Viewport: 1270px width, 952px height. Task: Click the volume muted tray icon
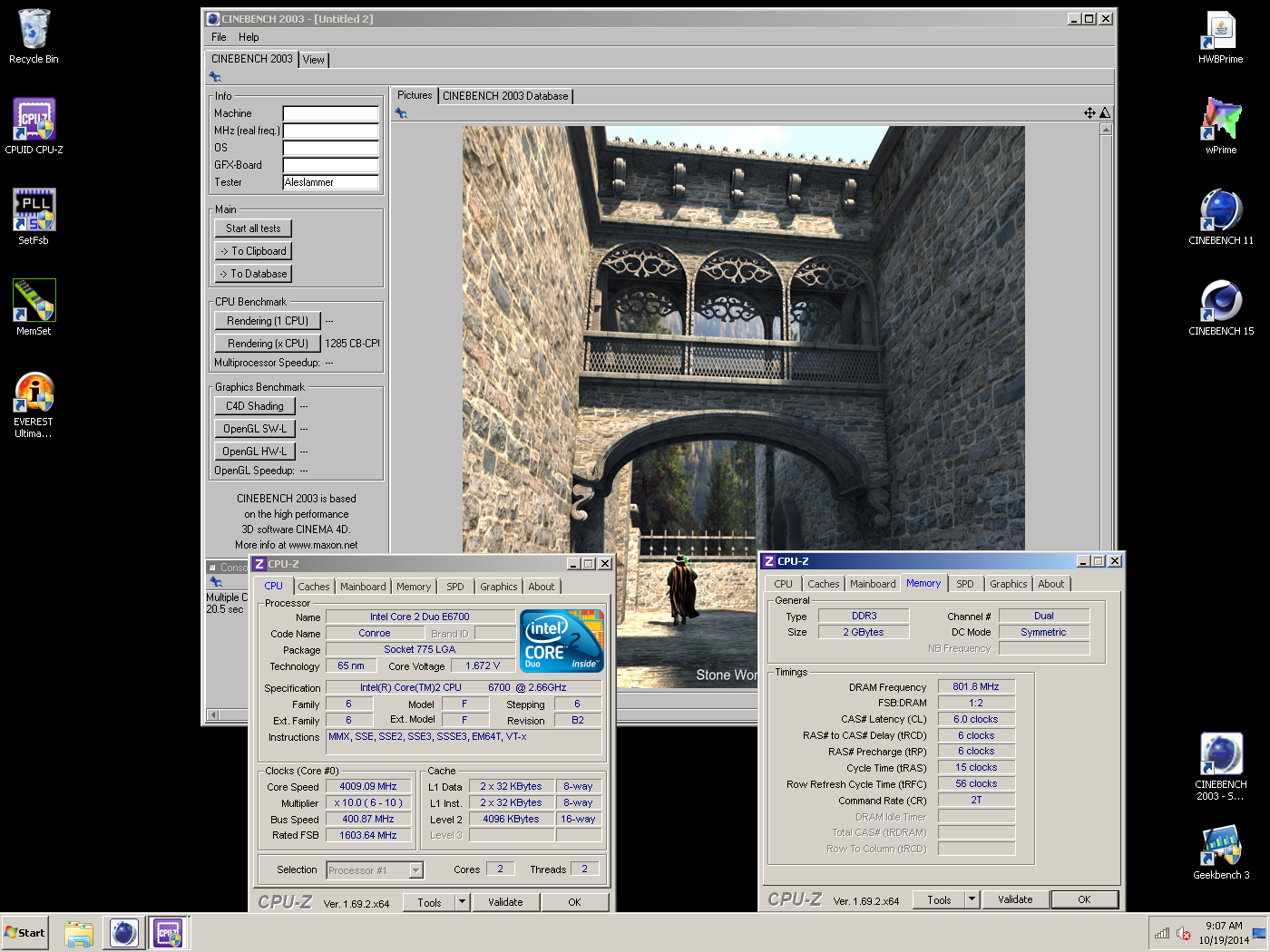pyautogui.click(x=1184, y=933)
